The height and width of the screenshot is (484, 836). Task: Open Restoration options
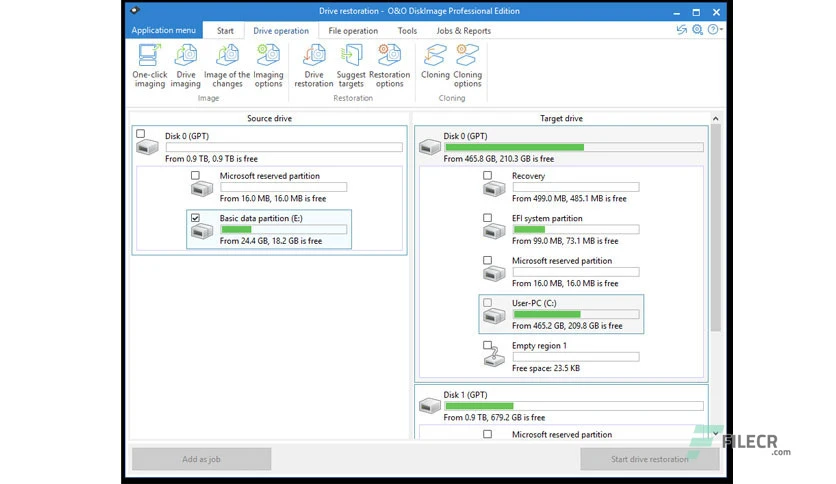click(390, 66)
